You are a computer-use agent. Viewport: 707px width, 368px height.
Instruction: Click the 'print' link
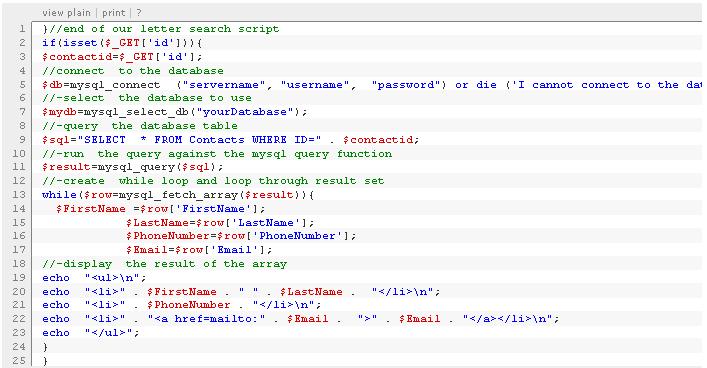click(x=113, y=13)
